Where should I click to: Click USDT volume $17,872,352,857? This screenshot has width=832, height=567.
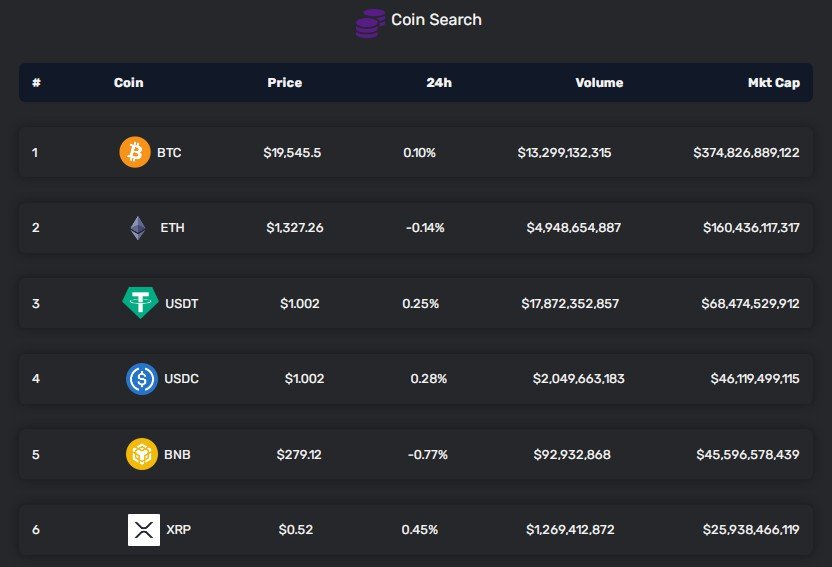(x=570, y=303)
